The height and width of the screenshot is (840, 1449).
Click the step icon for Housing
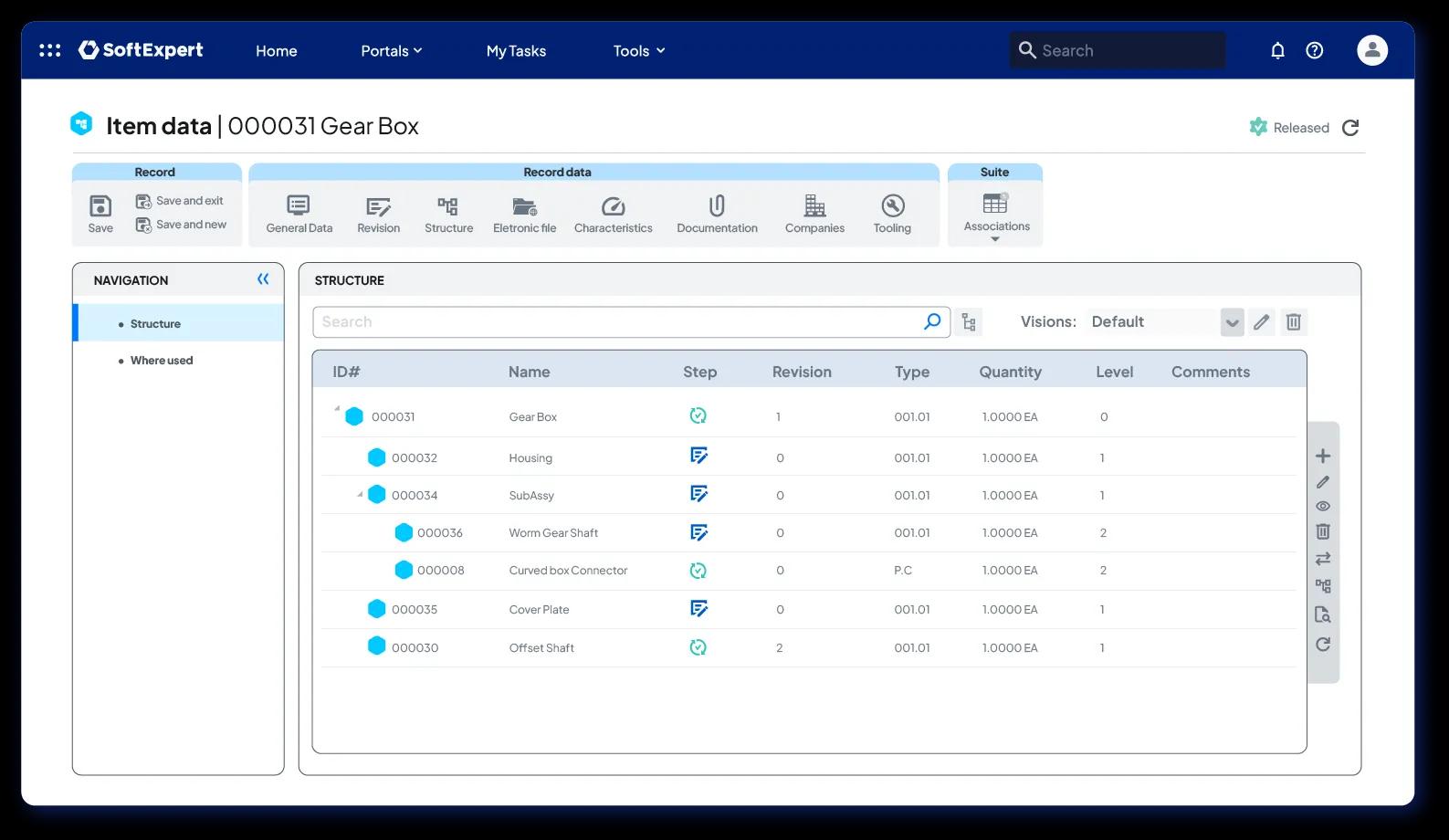(x=698, y=456)
